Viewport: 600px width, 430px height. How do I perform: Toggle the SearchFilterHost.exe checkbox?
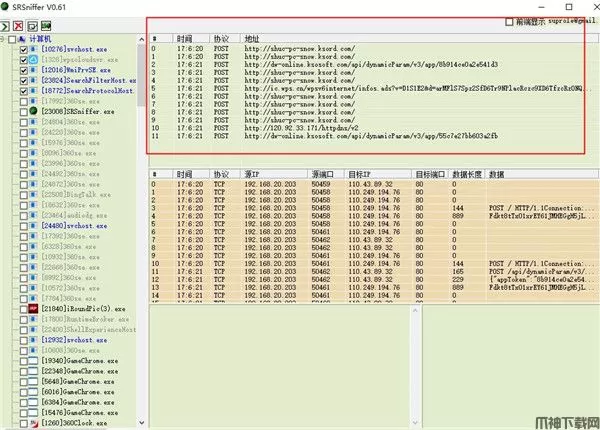pyautogui.click(x=24, y=81)
